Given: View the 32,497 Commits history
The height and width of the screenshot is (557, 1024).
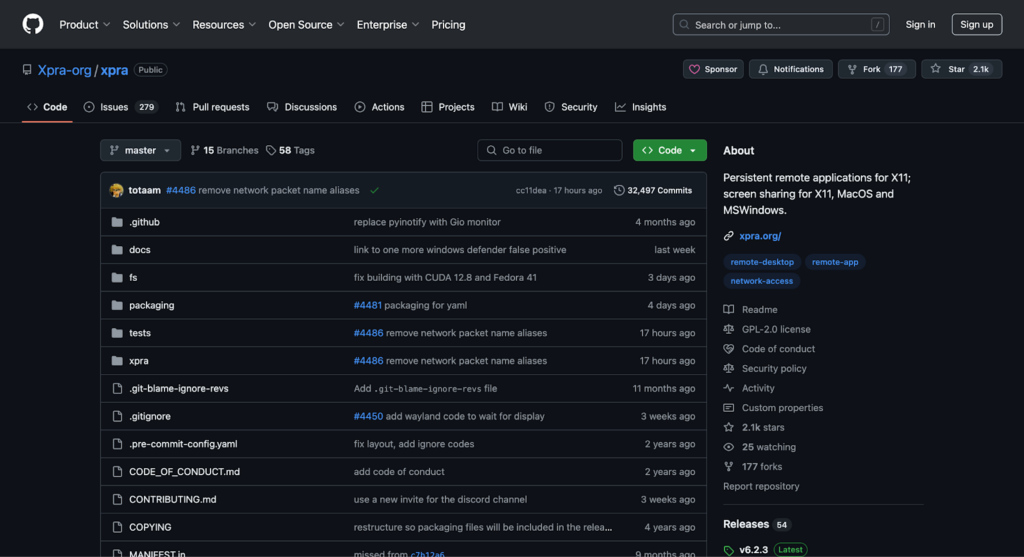Looking at the screenshot, I should (x=652, y=190).
